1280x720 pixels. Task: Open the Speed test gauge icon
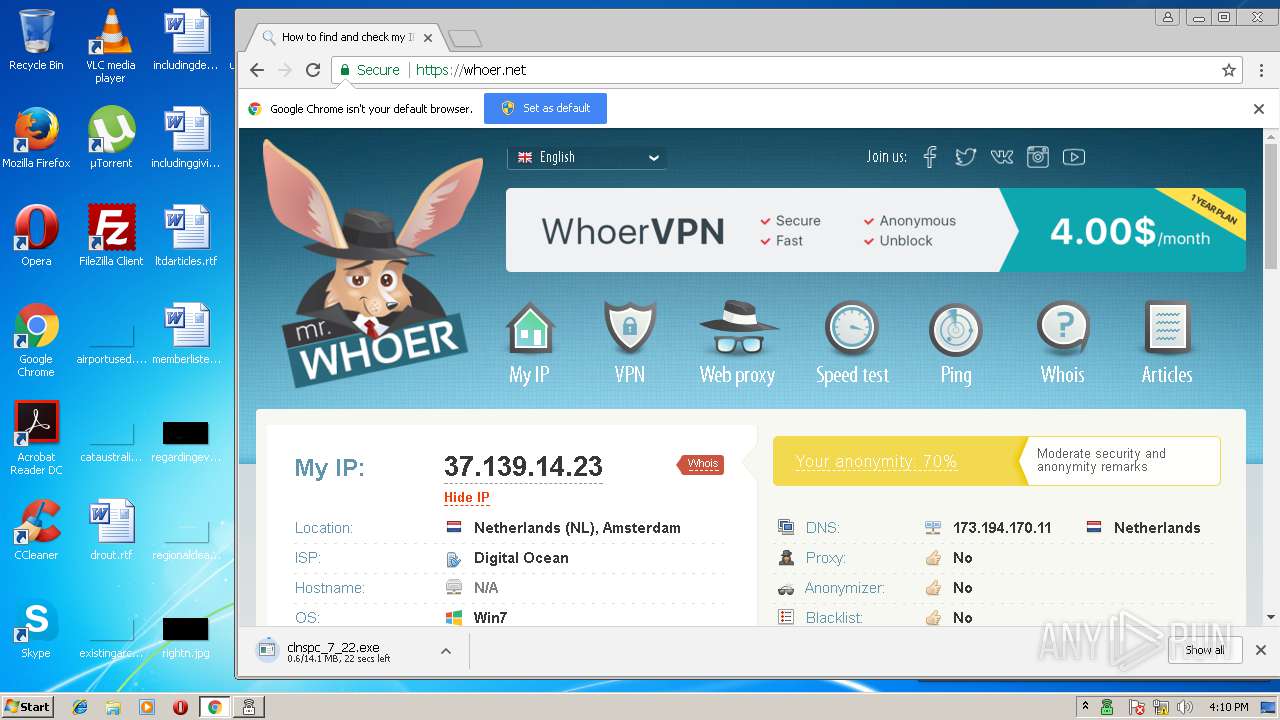point(851,329)
